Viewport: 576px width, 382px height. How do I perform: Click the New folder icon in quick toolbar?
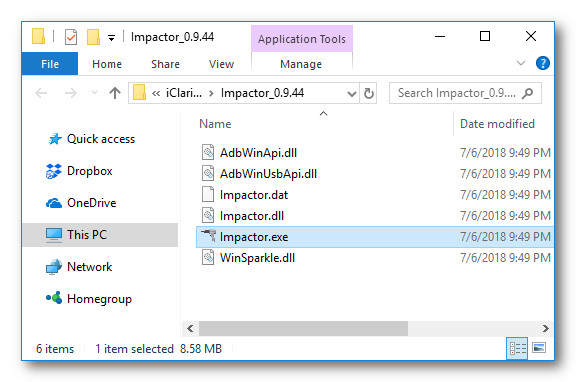[x=93, y=37]
